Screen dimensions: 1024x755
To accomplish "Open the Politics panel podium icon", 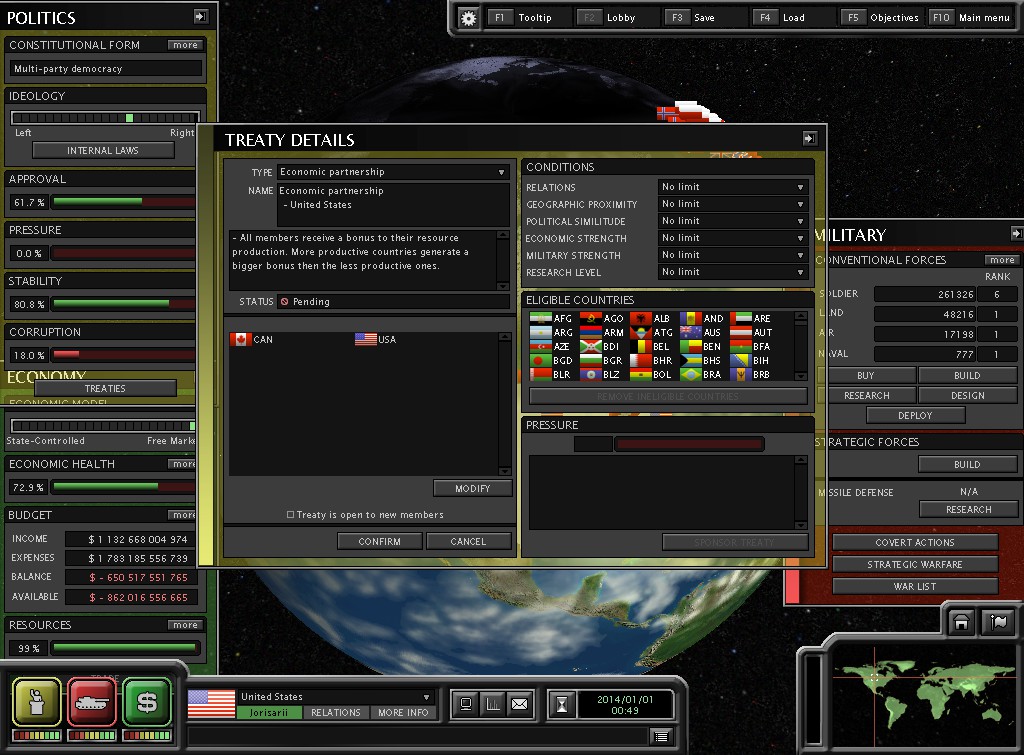I will [36, 701].
